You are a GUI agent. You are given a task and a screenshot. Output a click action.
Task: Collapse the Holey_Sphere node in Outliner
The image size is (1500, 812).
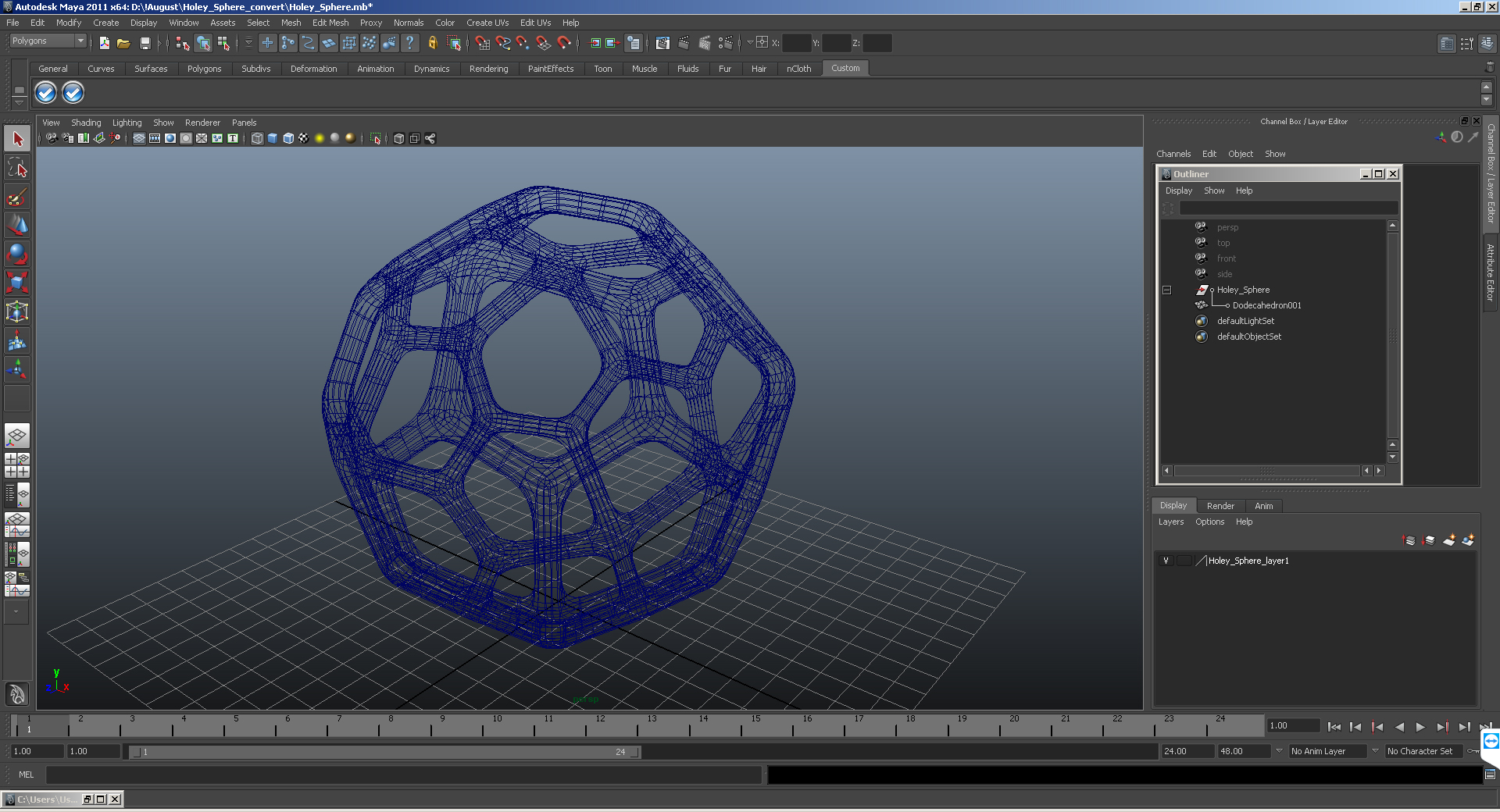tap(1166, 290)
